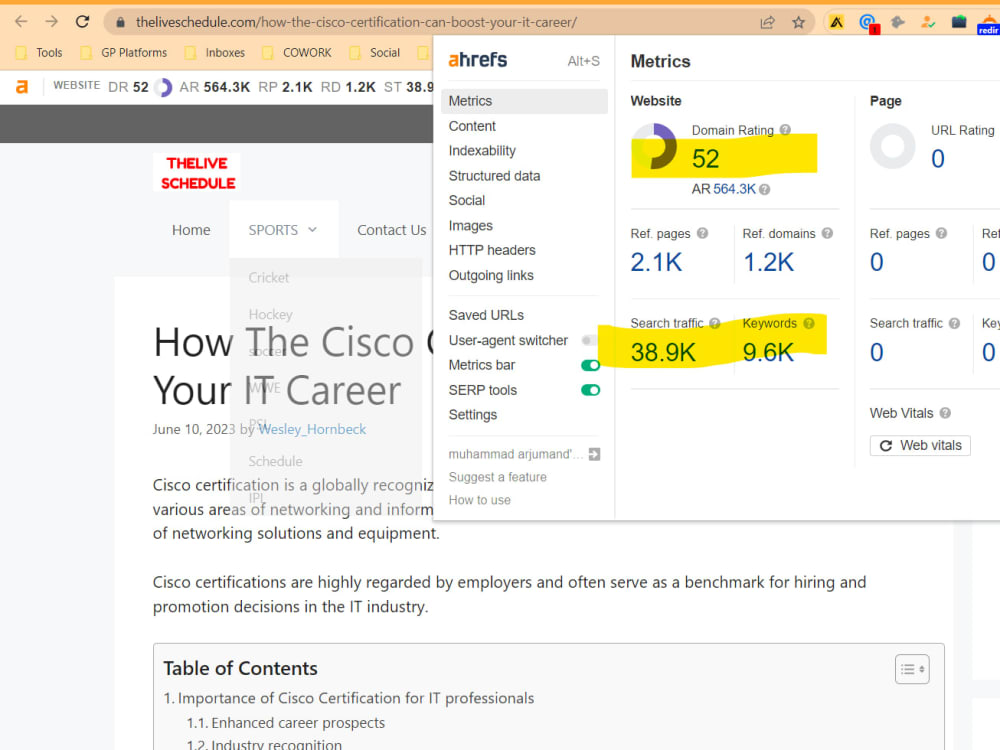Reload the page with the refresh icon
This screenshot has height=750, width=1000.
point(82,22)
